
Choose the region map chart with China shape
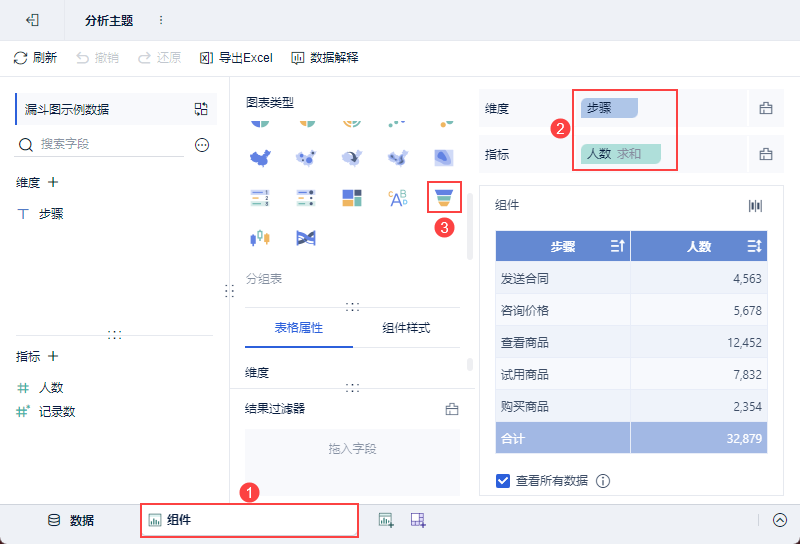(x=260, y=158)
